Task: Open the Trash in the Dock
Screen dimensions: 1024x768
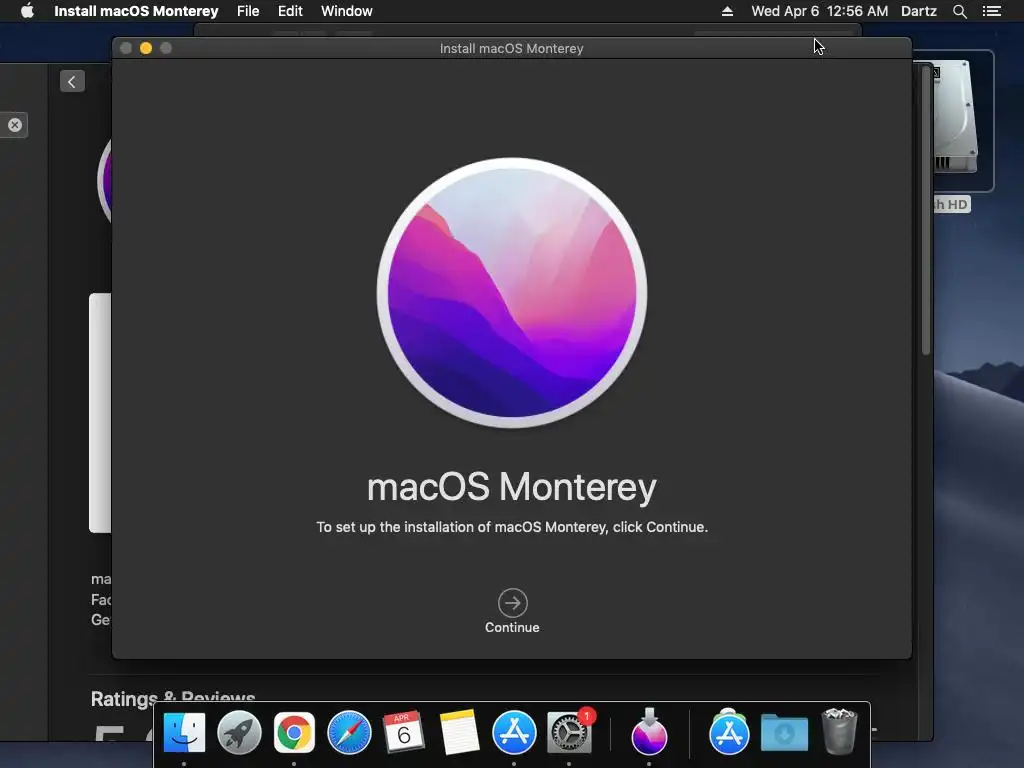Action: point(839,731)
